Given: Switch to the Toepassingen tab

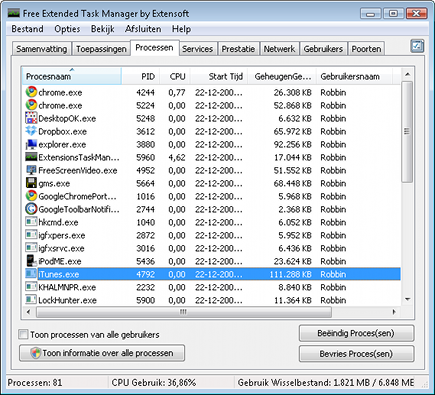Looking at the screenshot, I should pos(101,49).
